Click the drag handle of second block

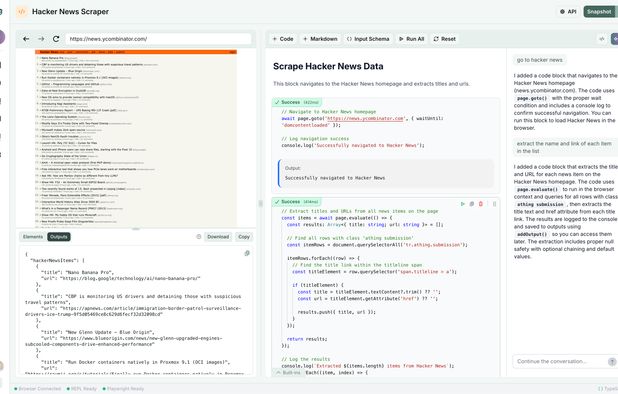point(494,204)
